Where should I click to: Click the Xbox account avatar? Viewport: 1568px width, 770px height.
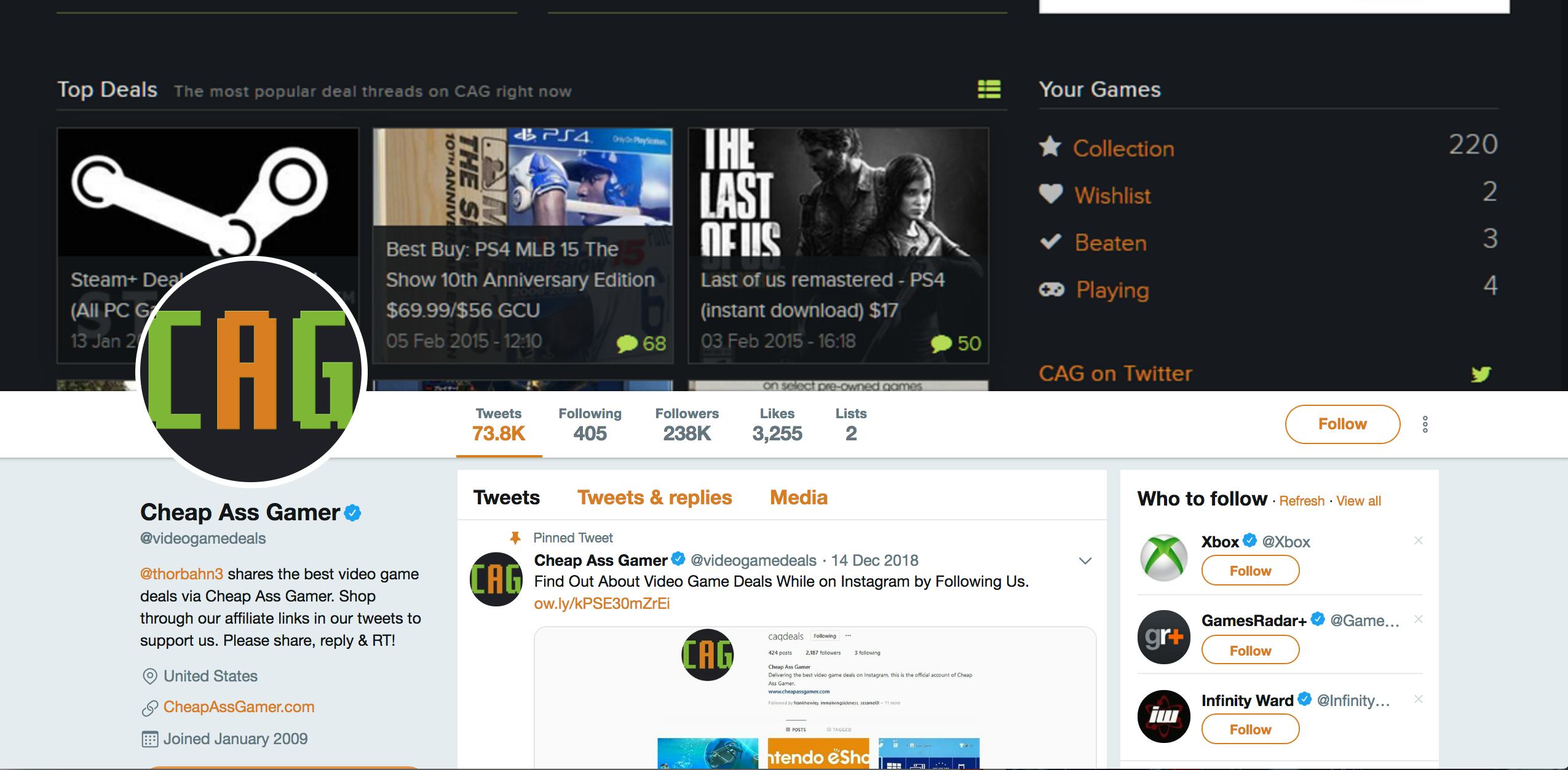1163,557
